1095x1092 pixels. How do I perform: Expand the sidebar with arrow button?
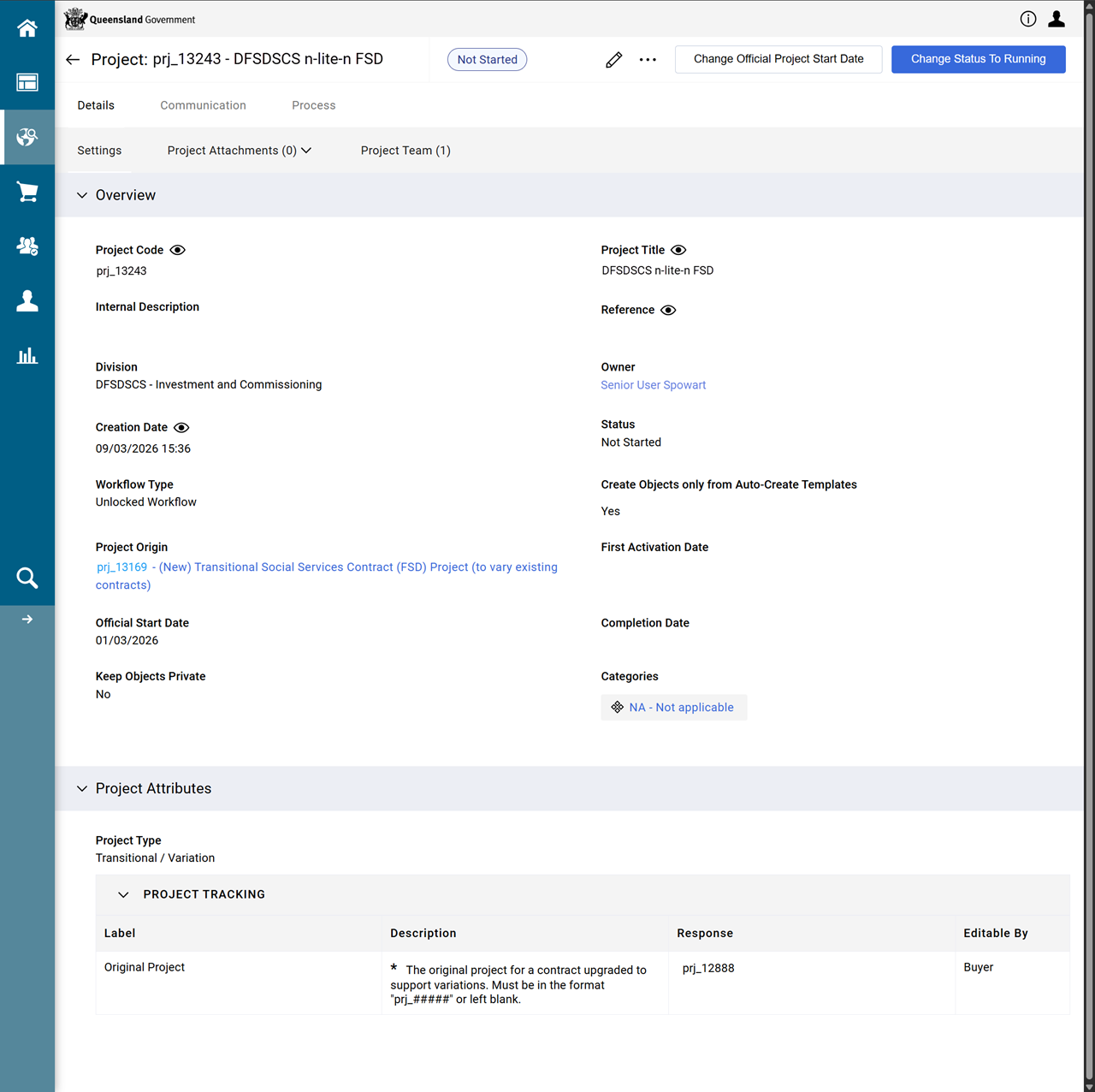pyautogui.click(x=27, y=619)
